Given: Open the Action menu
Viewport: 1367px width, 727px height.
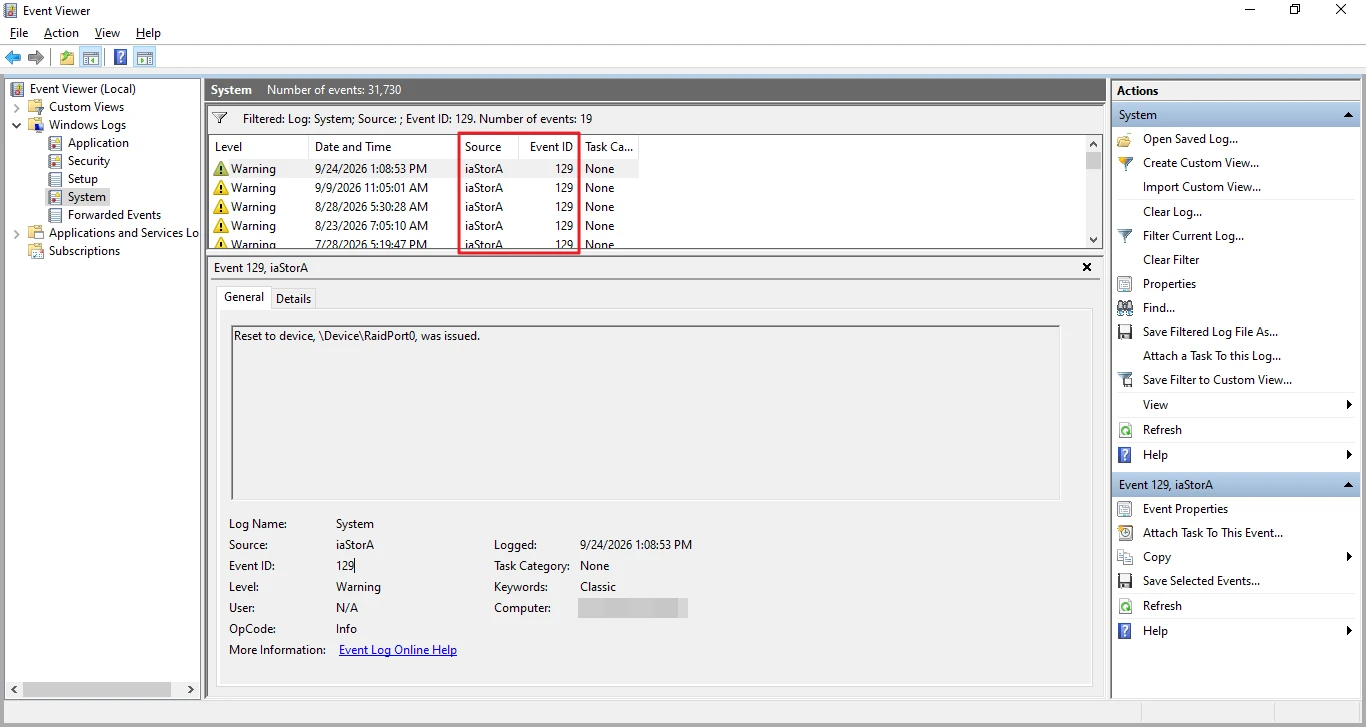Looking at the screenshot, I should (61, 33).
